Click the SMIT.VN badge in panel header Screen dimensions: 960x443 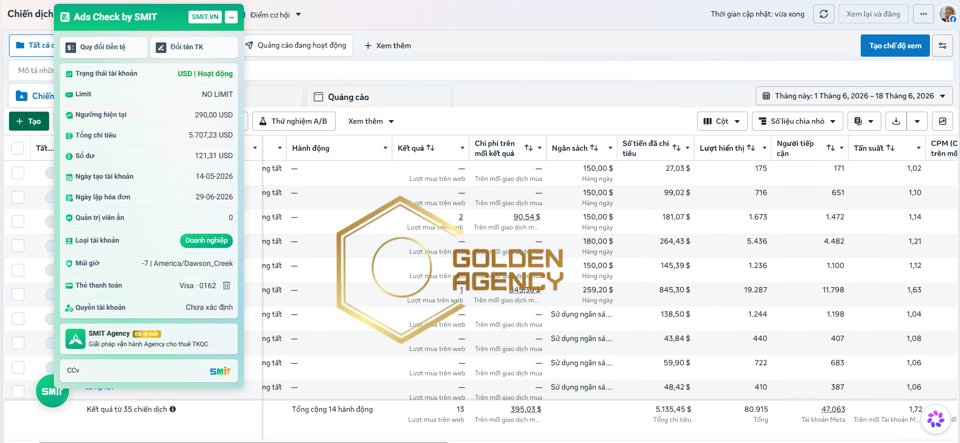click(205, 17)
